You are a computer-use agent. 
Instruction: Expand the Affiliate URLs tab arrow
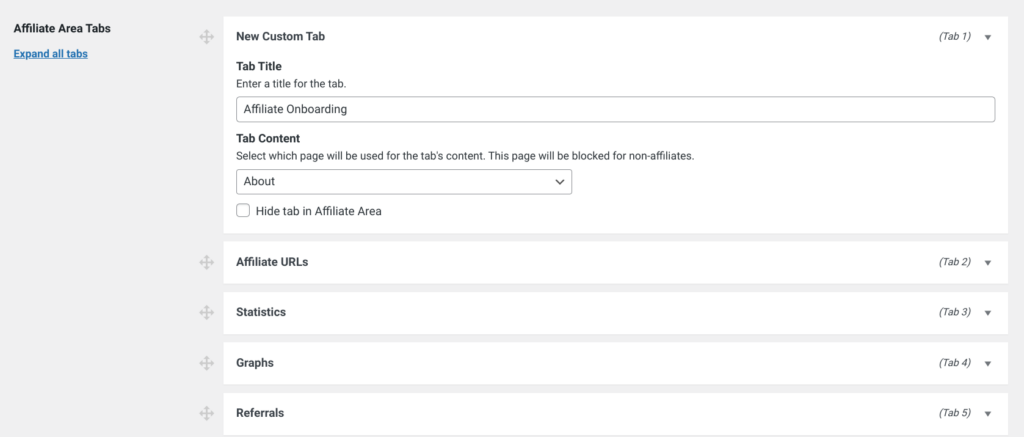(987, 263)
